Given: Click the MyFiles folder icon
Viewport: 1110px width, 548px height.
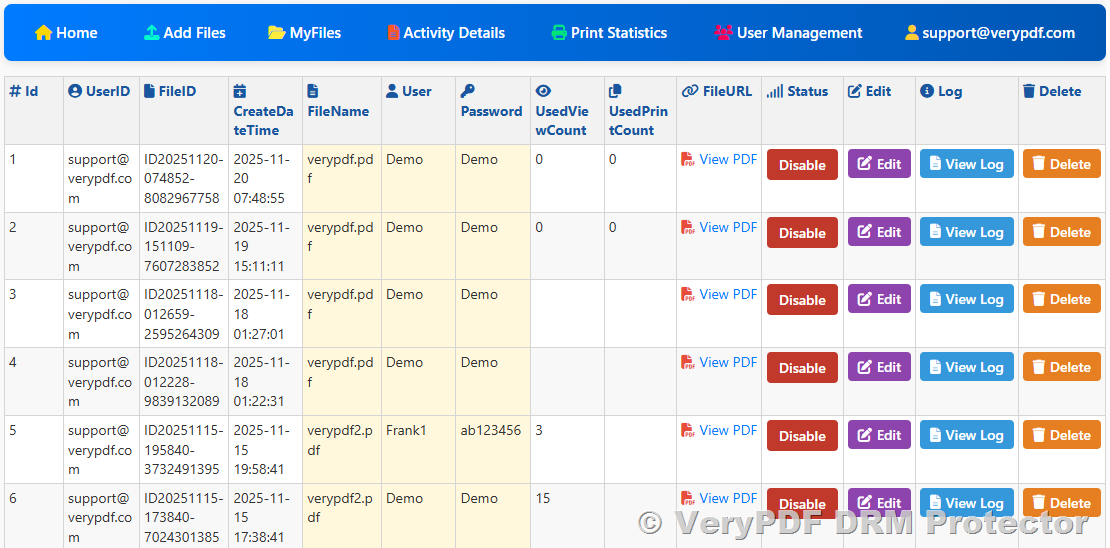Looking at the screenshot, I should point(276,33).
